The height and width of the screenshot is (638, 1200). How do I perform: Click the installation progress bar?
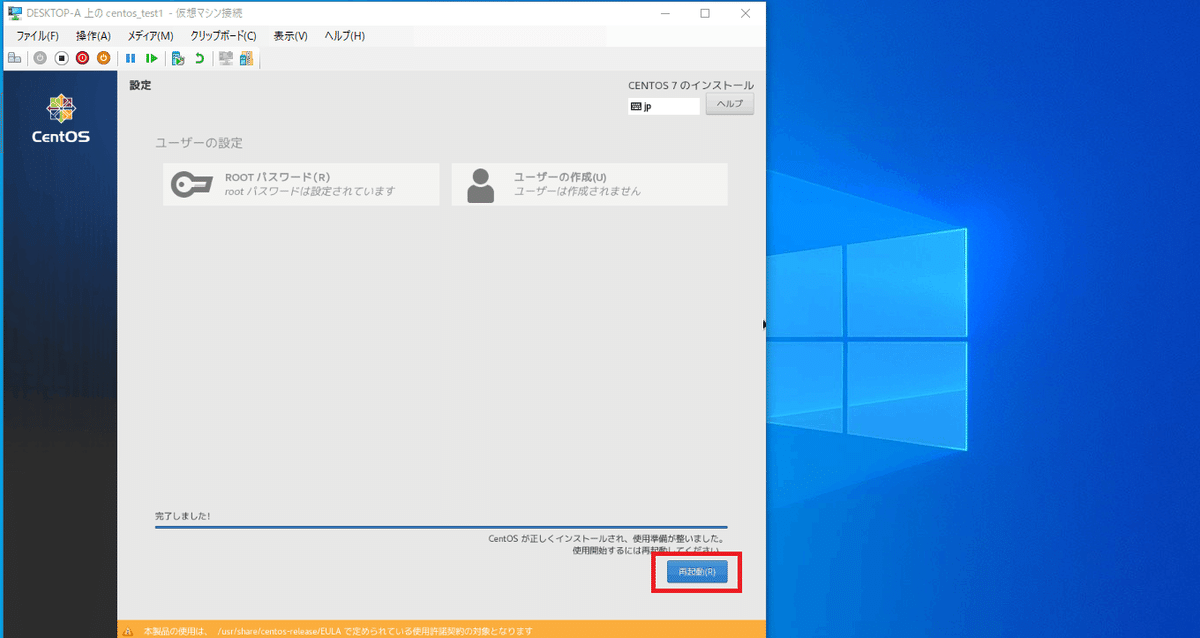click(x=441, y=526)
